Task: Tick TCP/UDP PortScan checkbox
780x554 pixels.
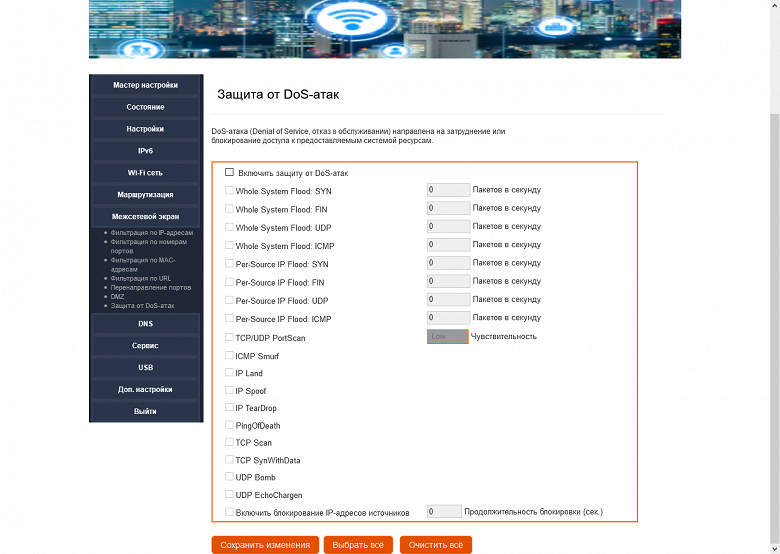Action: [229, 337]
